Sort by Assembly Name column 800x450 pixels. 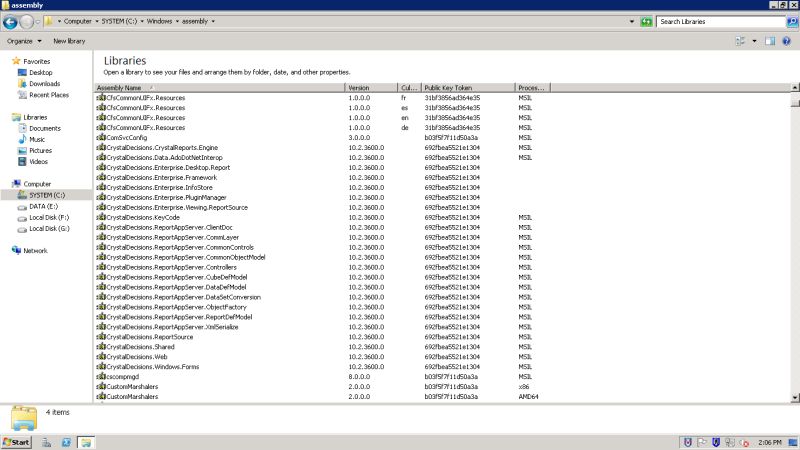220,88
